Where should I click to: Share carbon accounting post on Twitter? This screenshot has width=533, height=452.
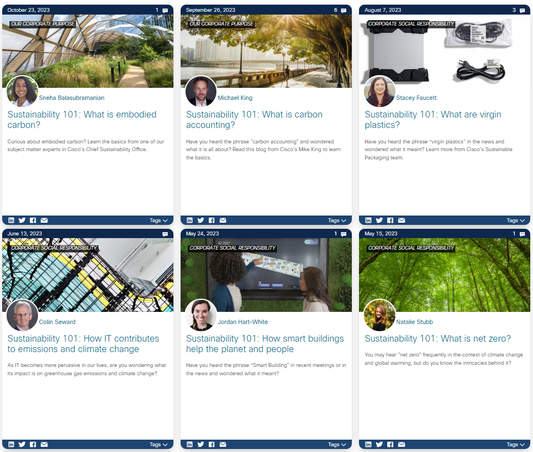click(x=201, y=220)
